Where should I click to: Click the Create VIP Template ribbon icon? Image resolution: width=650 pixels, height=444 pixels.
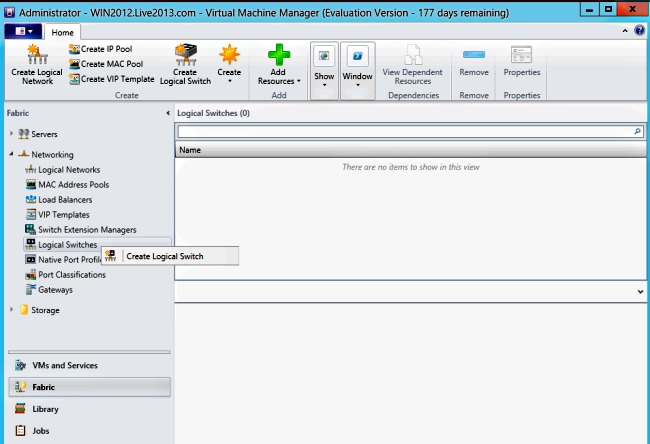[x=74, y=79]
